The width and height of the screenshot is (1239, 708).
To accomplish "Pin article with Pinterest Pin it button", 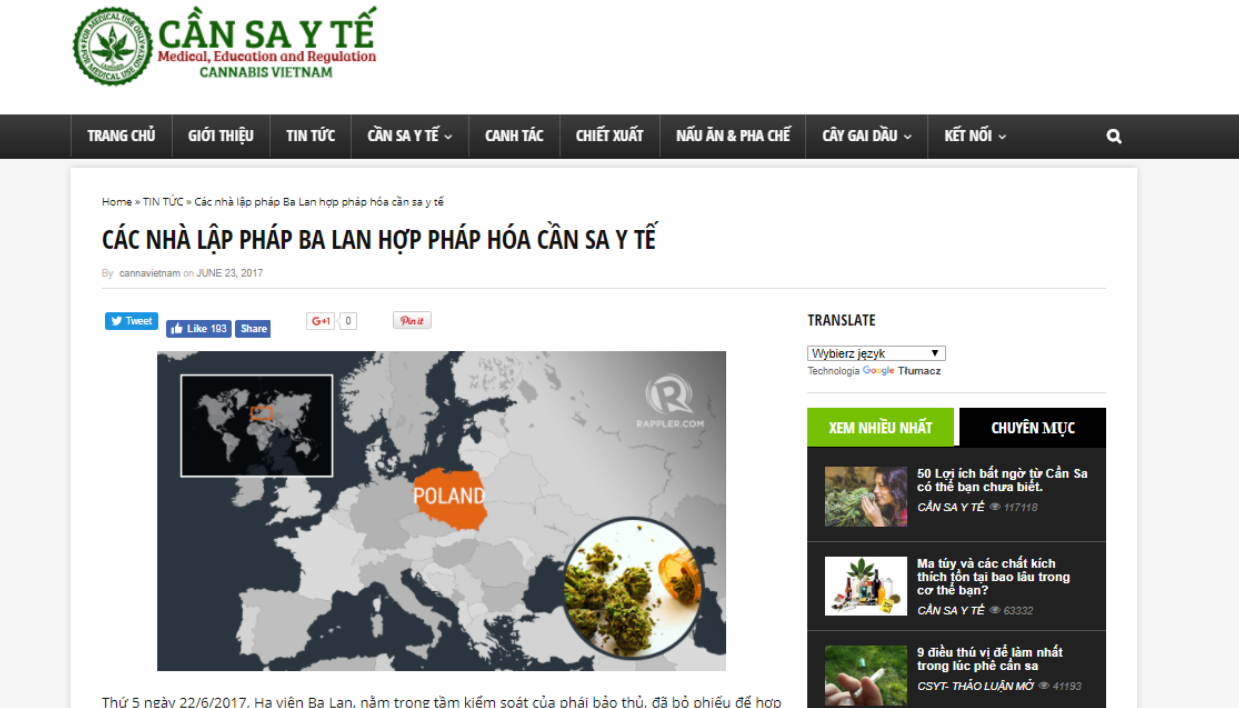I will click(411, 321).
